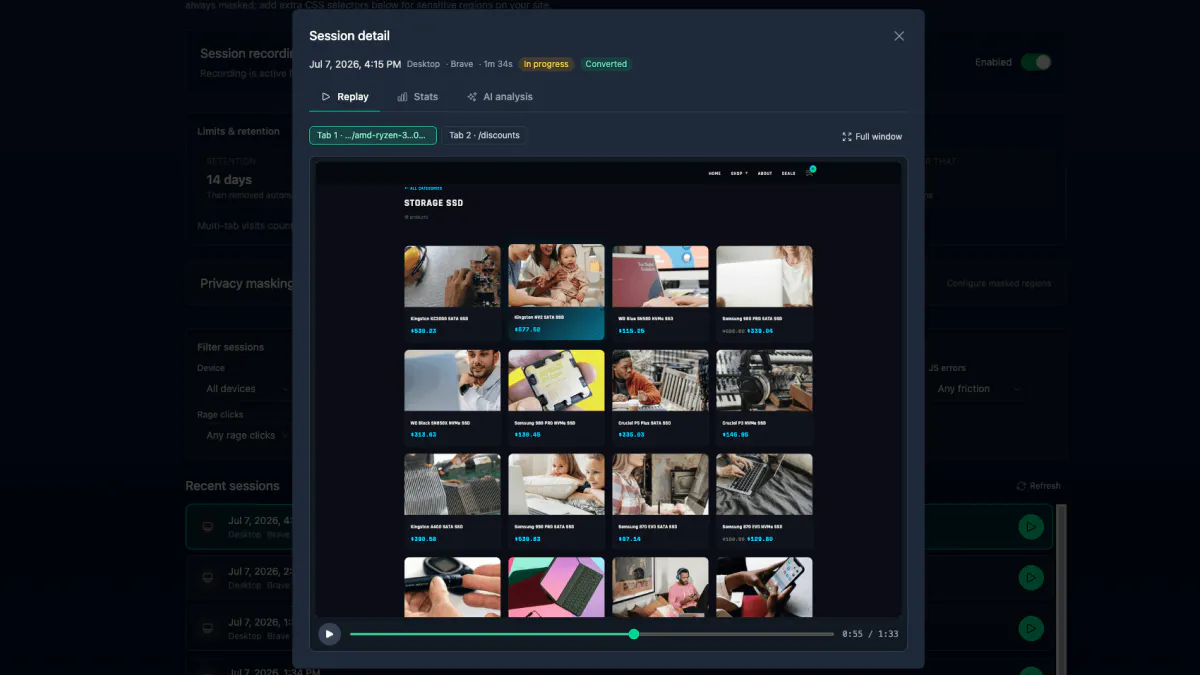Screen dimensions: 1200x675
Task: Click the $115.25 price
Action: (x=631, y=330)
